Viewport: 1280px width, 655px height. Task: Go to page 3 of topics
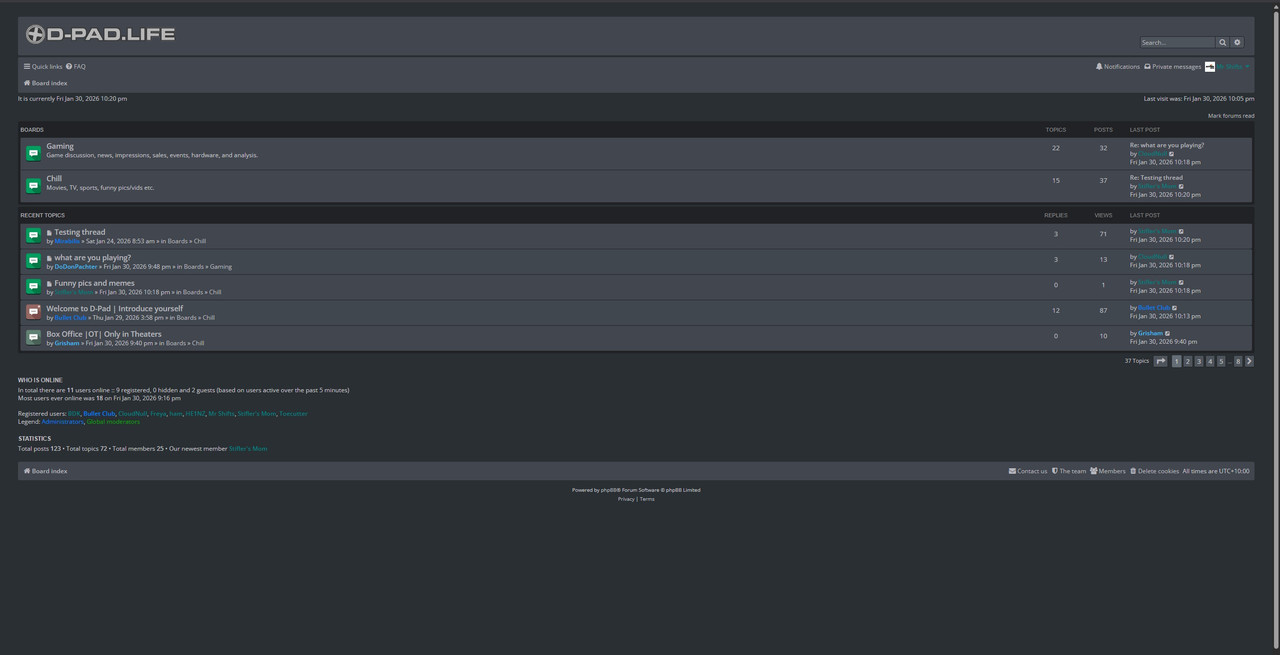click(x=1199, y=361)
